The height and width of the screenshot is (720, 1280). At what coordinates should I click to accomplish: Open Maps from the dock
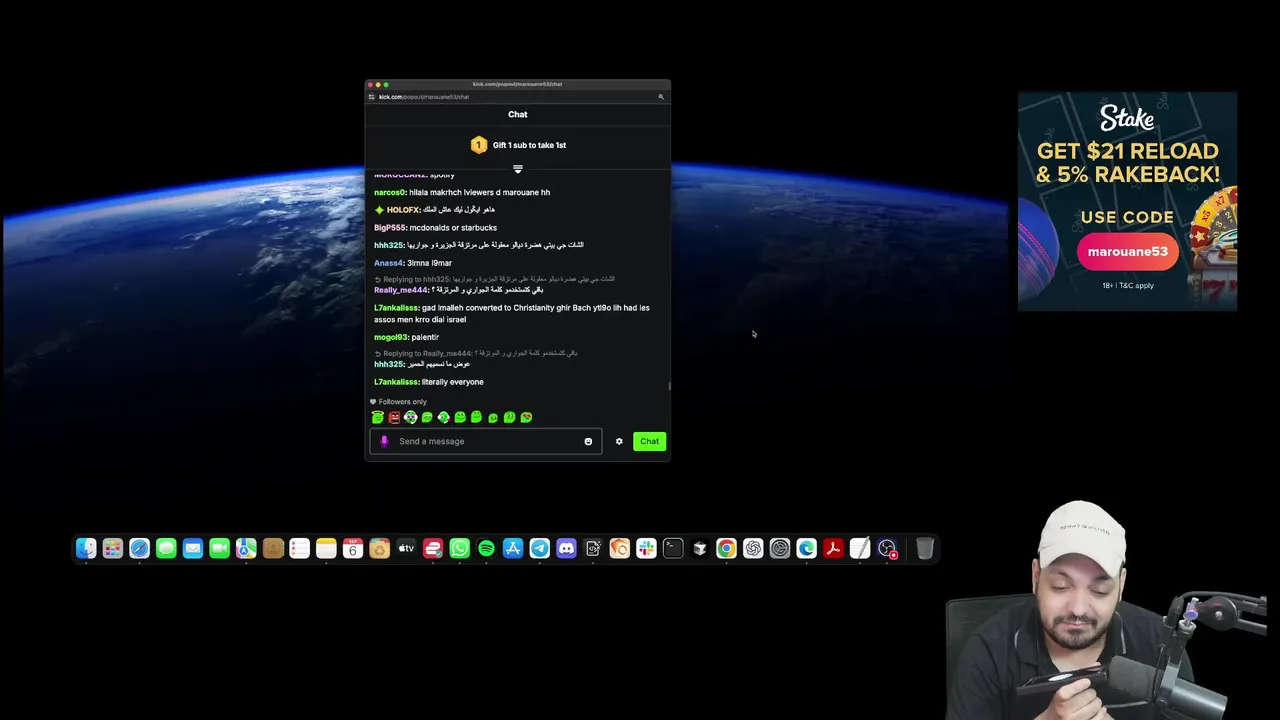click(x=246, y=548)
